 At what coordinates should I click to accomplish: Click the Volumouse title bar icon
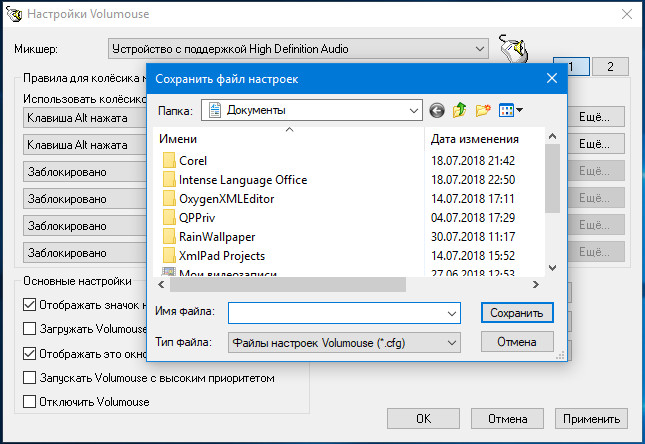(x=14, y=14)
